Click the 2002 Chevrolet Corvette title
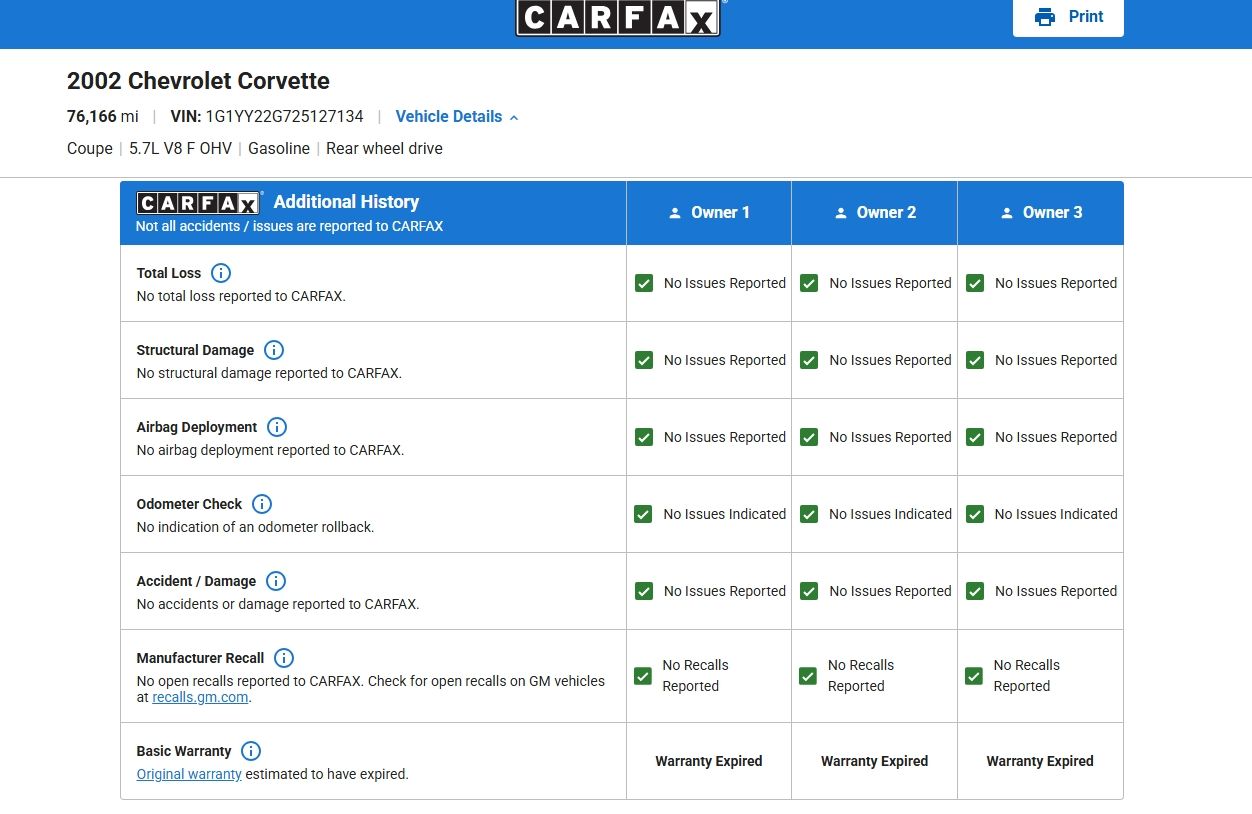 pos(198,81)
